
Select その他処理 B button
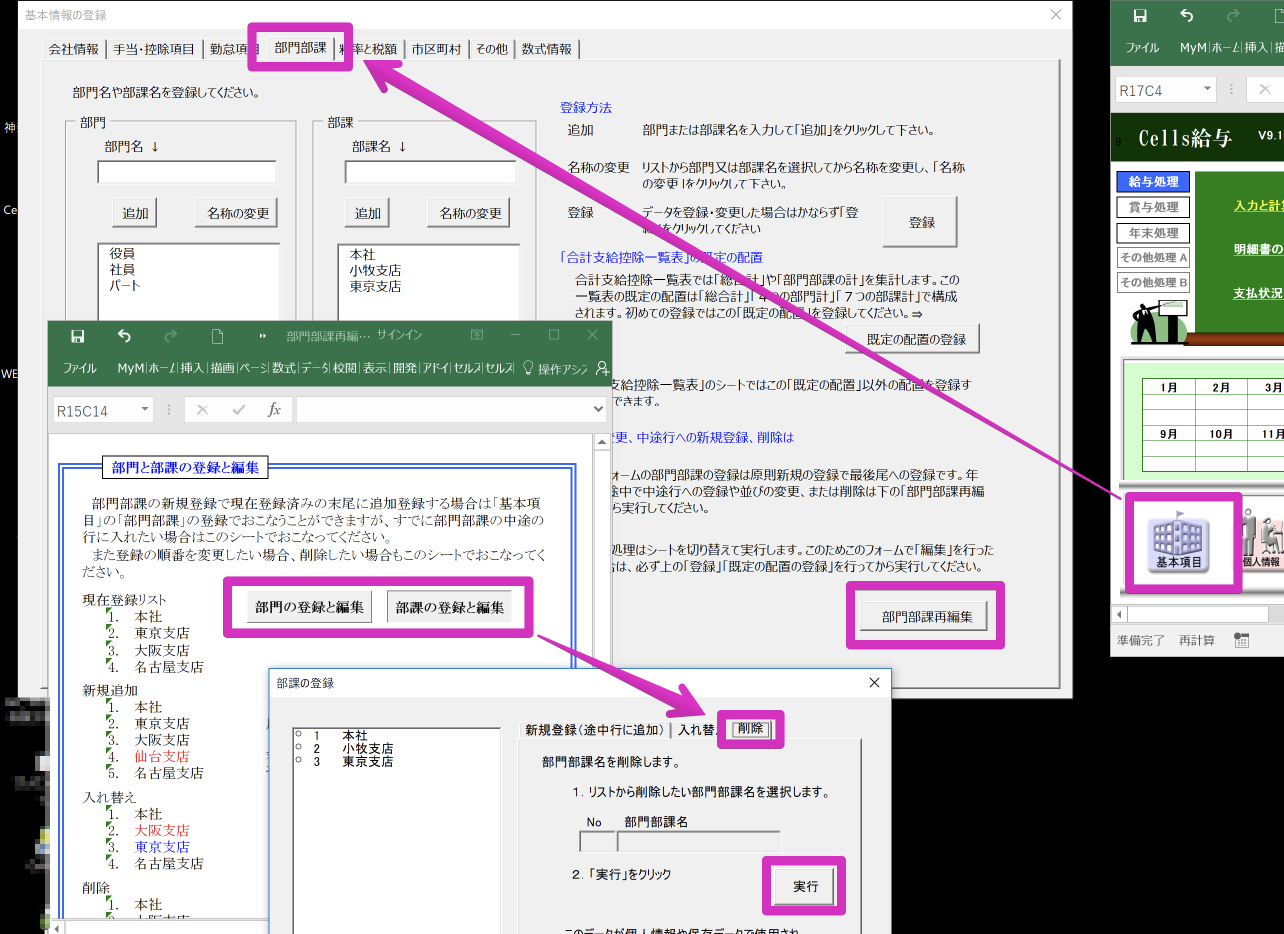(x=1153, y=283)
